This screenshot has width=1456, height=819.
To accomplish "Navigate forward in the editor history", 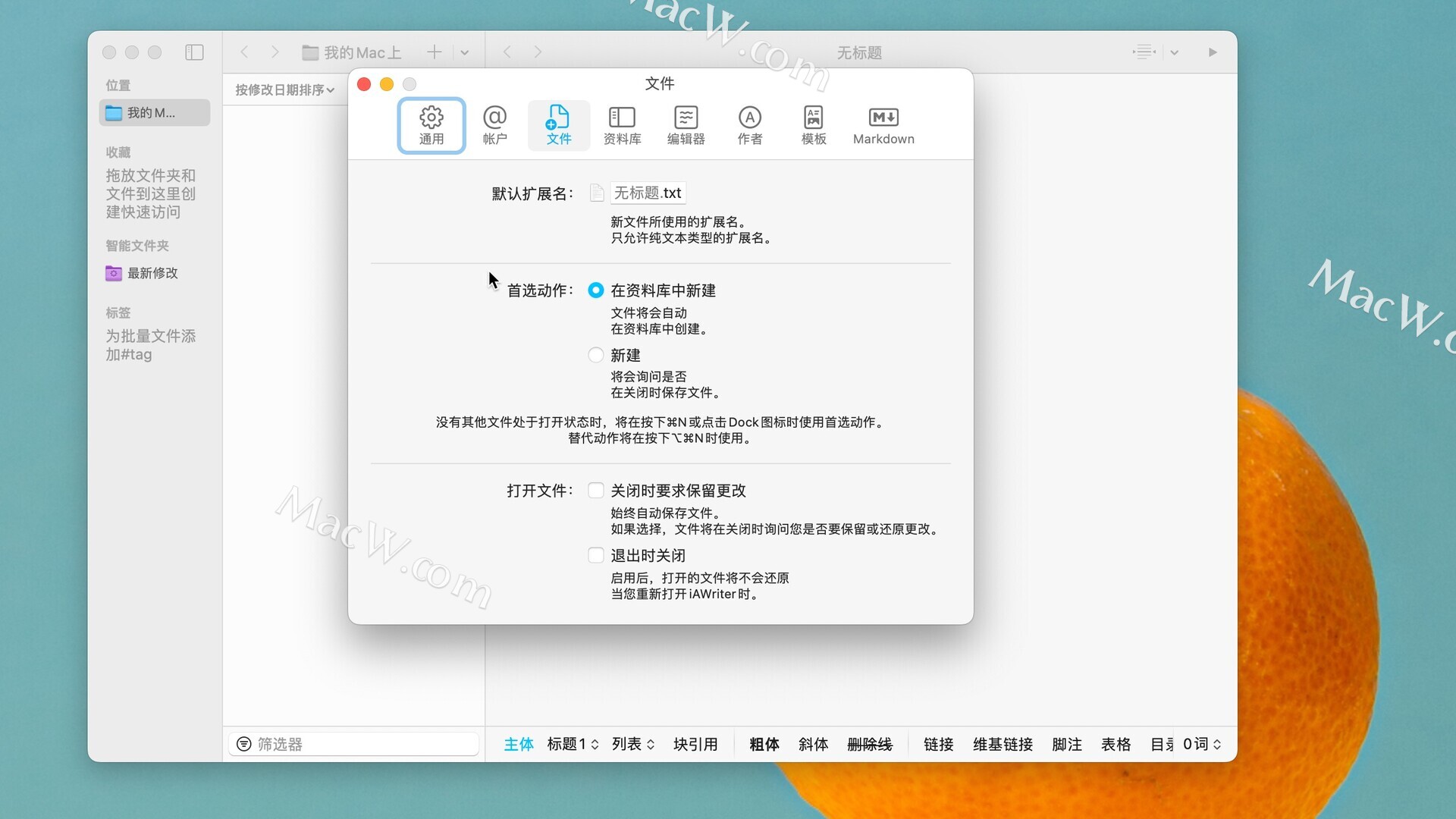I will [x=538, y=52].
